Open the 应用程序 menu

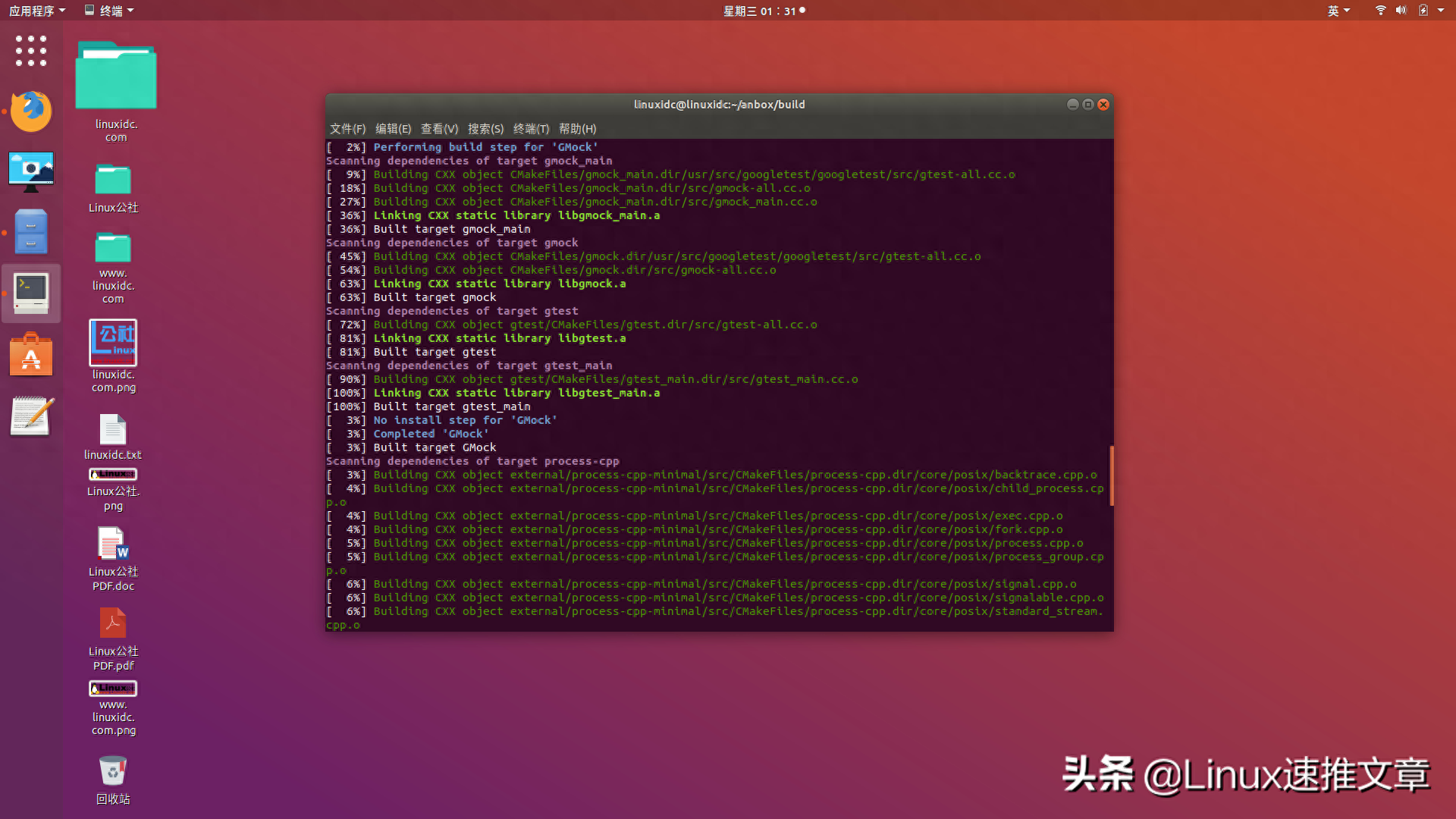pos(33,10)
